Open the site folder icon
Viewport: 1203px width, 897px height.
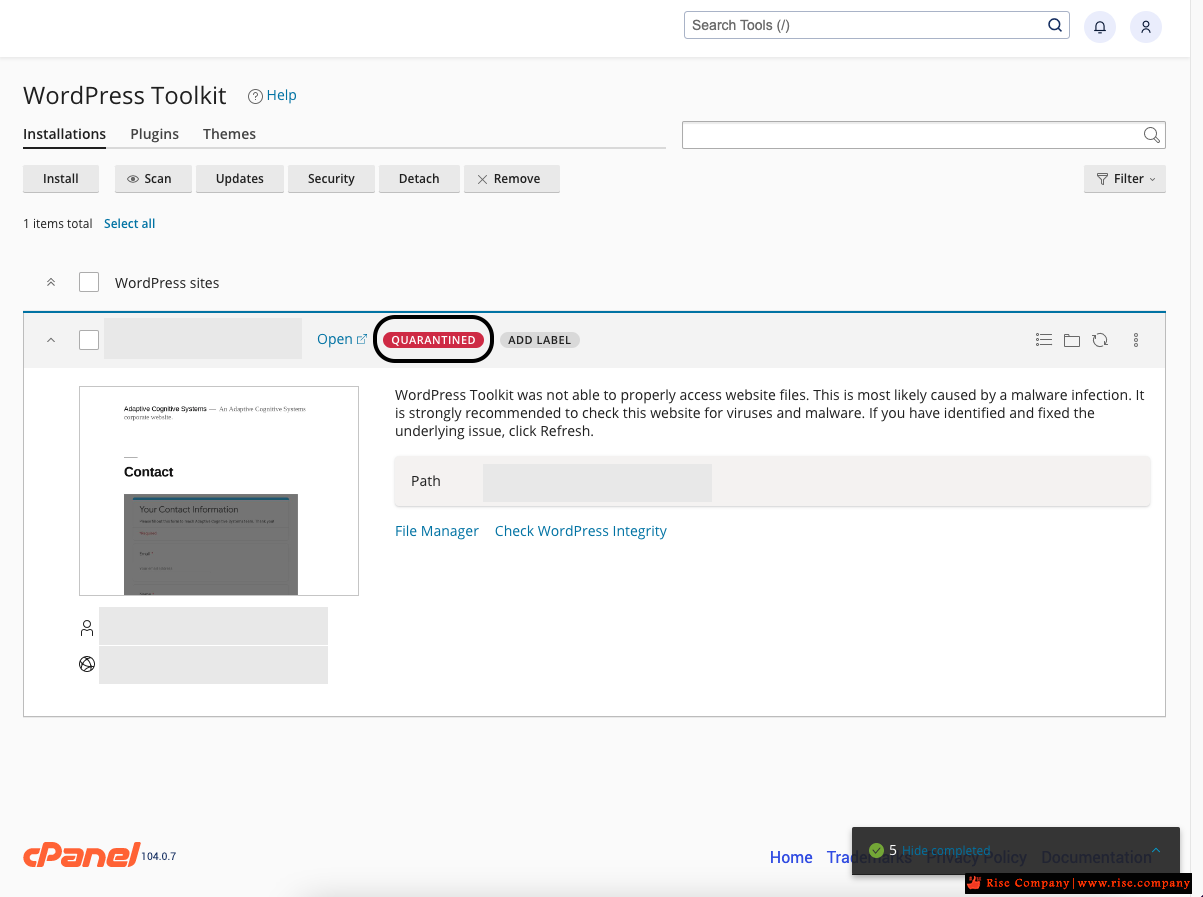(x=1072, y=340)
